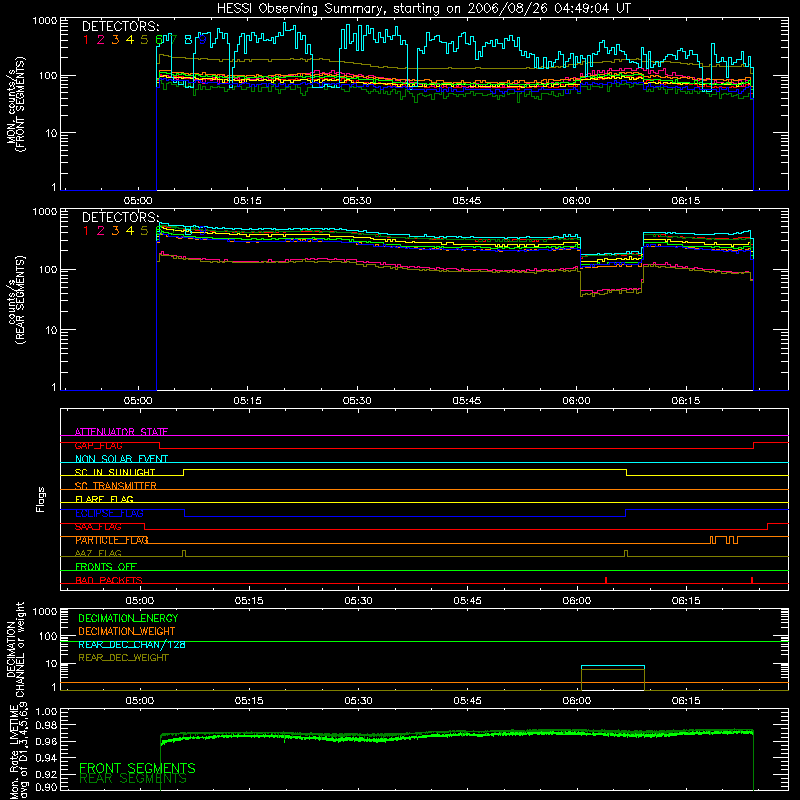Click the counts/s rear segments axis label
The width and height of the screenshot is (800, 800).
click(15, 300)
